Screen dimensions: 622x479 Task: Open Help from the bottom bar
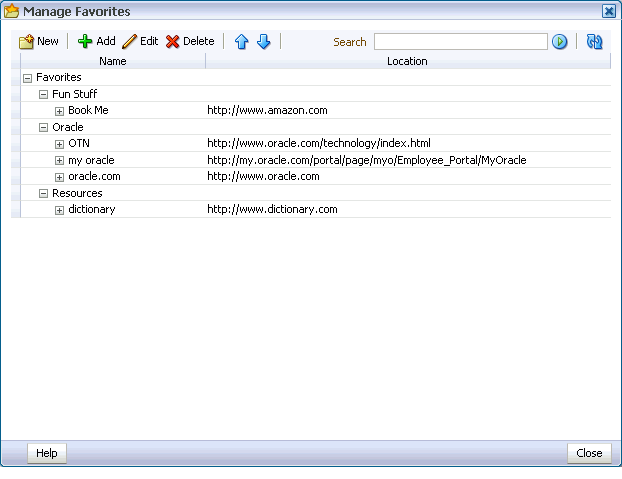pos(47,453)
